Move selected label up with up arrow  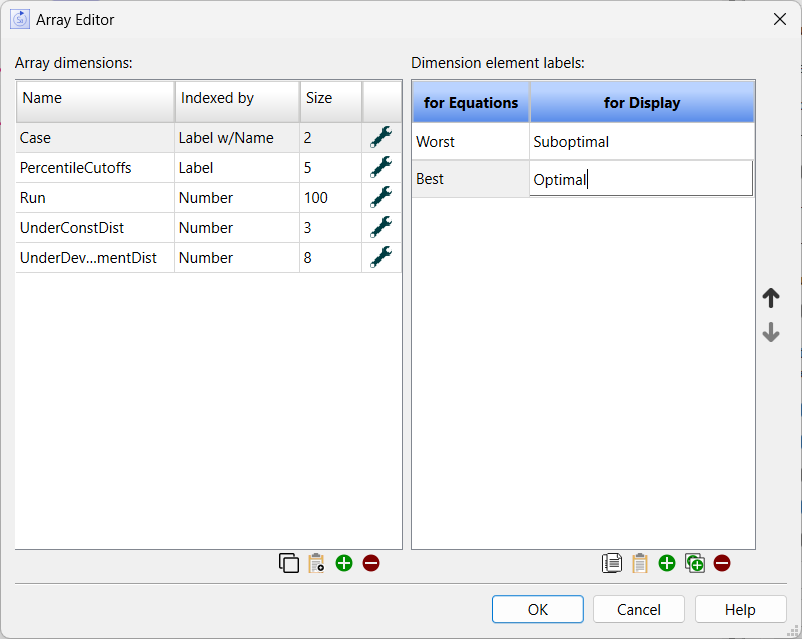(771, 298)
